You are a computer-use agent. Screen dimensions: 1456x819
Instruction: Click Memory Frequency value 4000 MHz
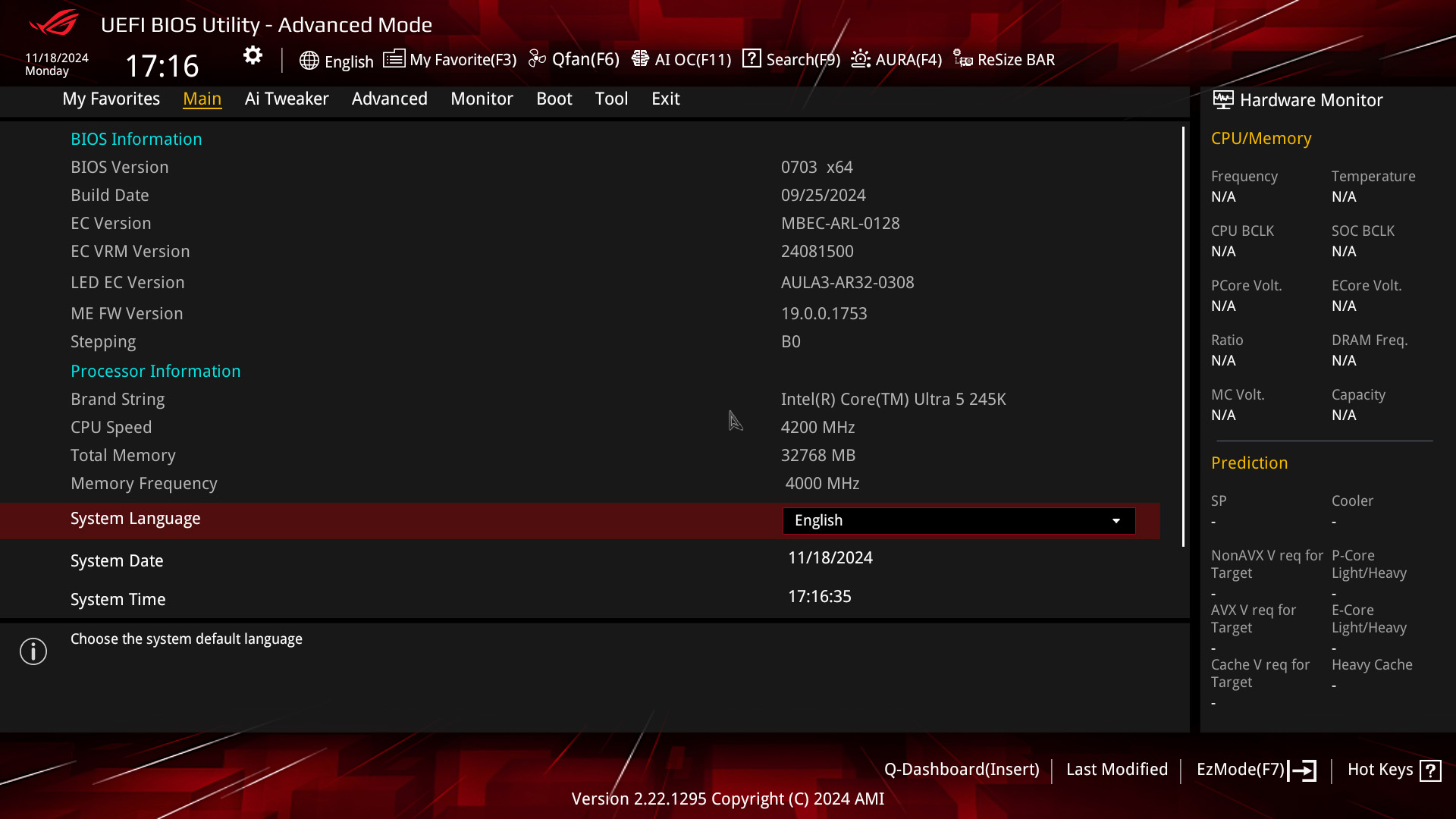click(822, 484)
